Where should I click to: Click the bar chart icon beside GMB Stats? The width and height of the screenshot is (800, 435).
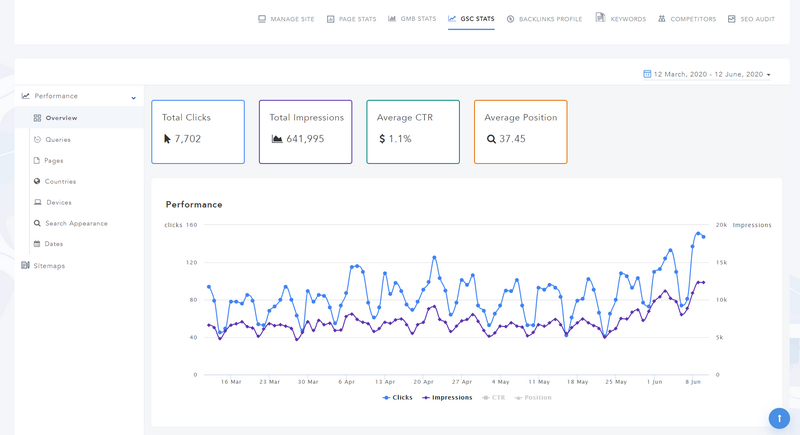pos(392,18)
